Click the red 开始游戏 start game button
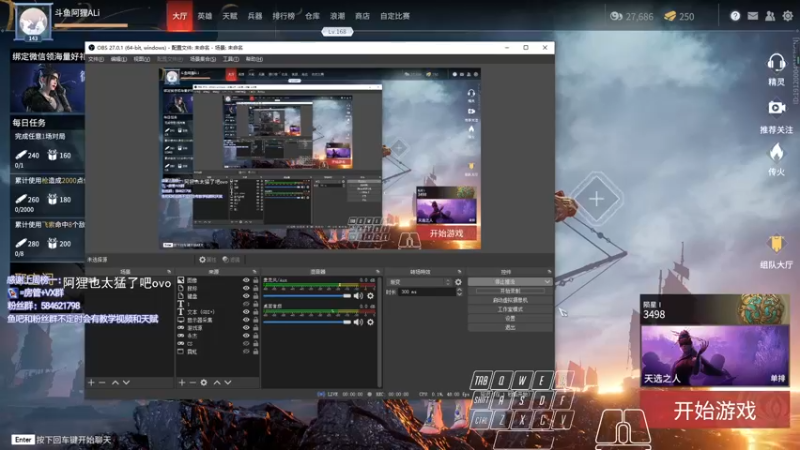800x450 pixels. [x=715, y=410]
